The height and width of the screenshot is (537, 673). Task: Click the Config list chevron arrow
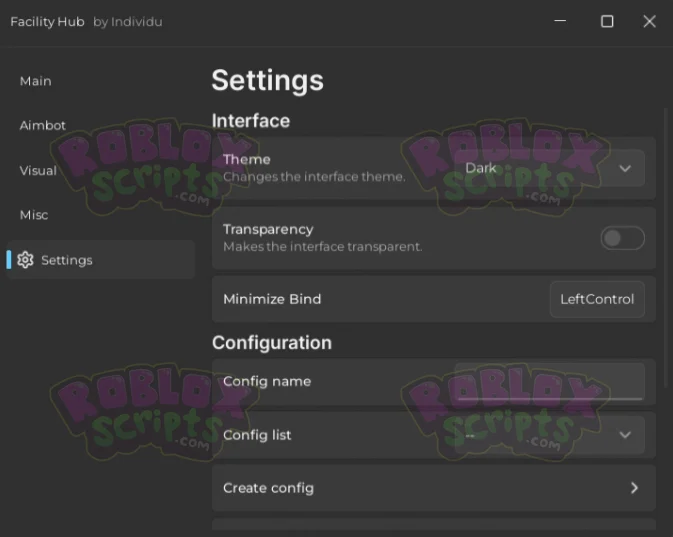coord(625,435)
